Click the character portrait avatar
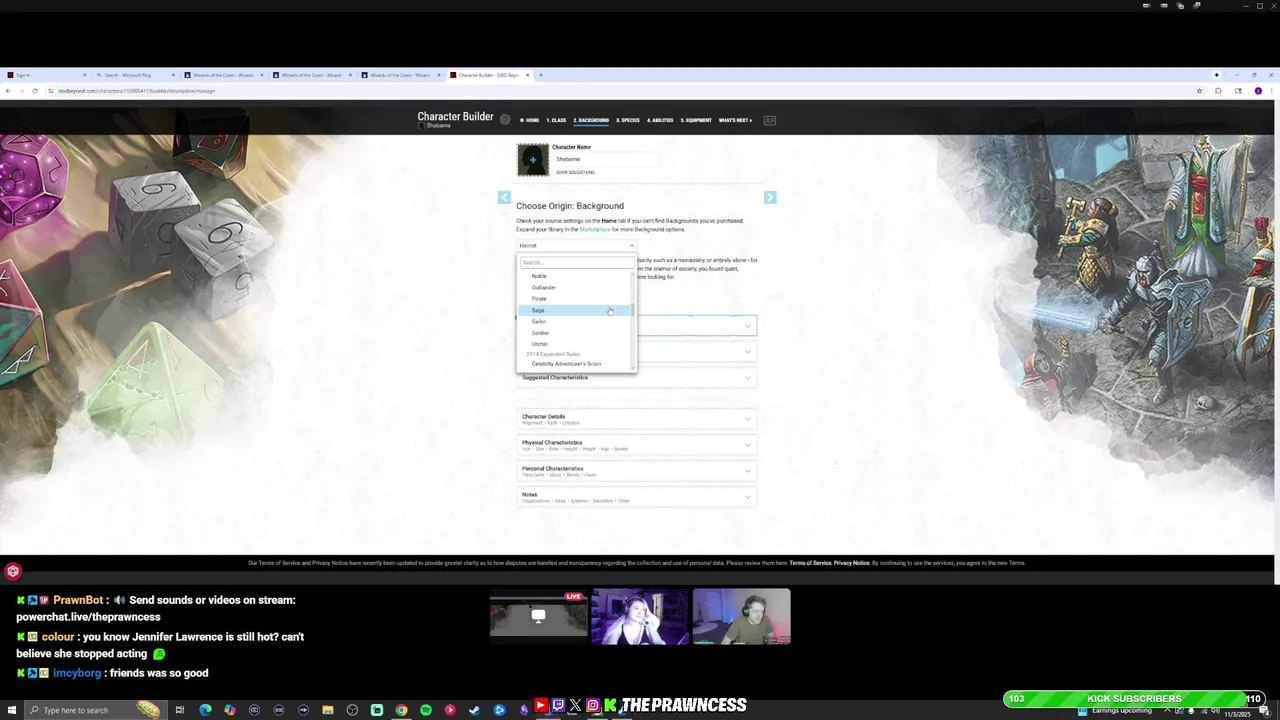This screenshot has height=720, width=1280. [533, 160]
